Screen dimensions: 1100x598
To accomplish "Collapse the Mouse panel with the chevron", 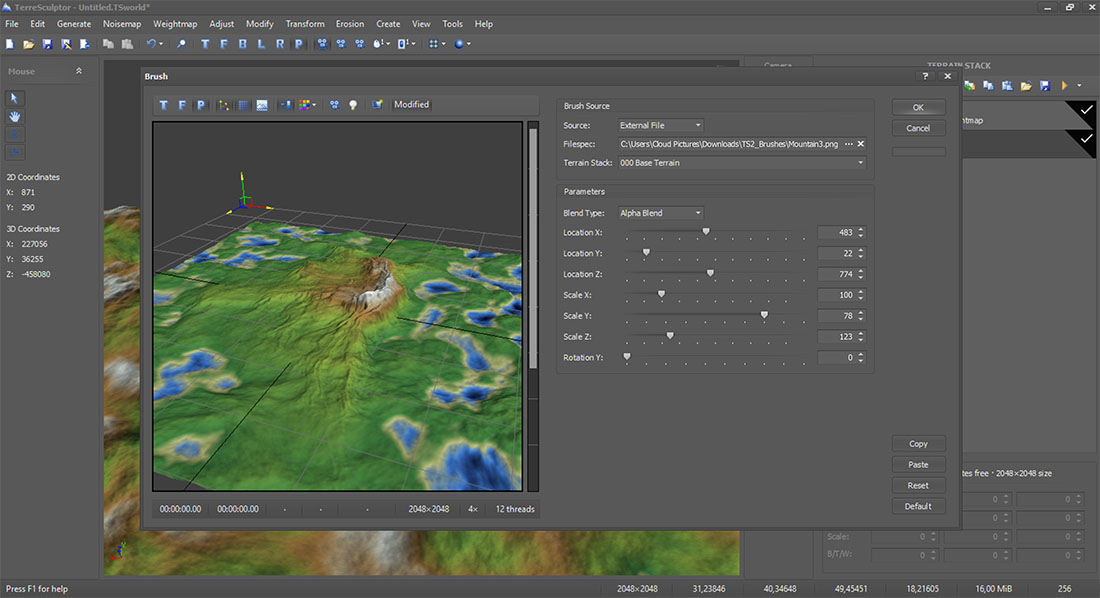I will tap(79, 71).
